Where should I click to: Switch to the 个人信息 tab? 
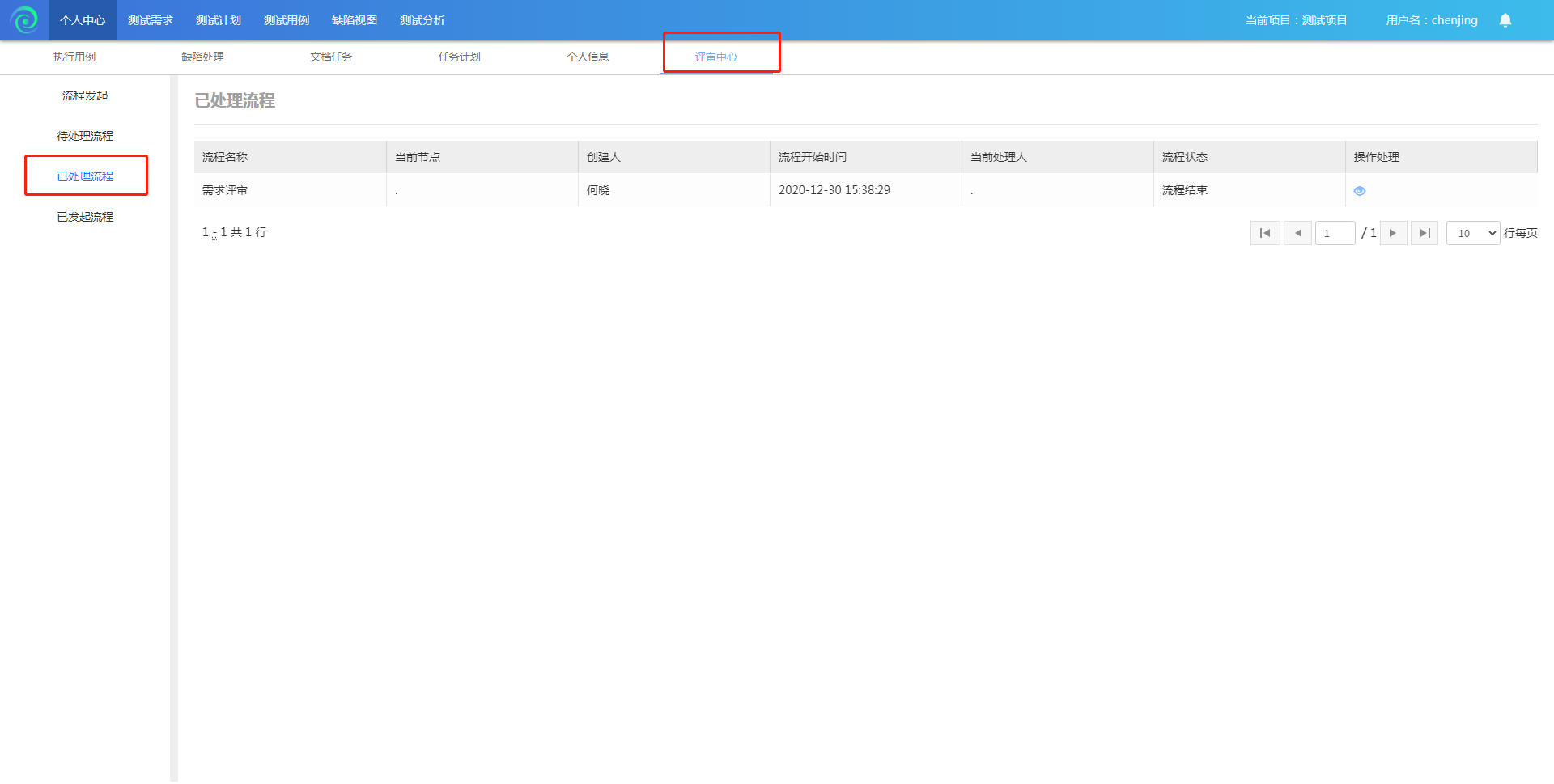pyautogui.click(x=588, y=57)
